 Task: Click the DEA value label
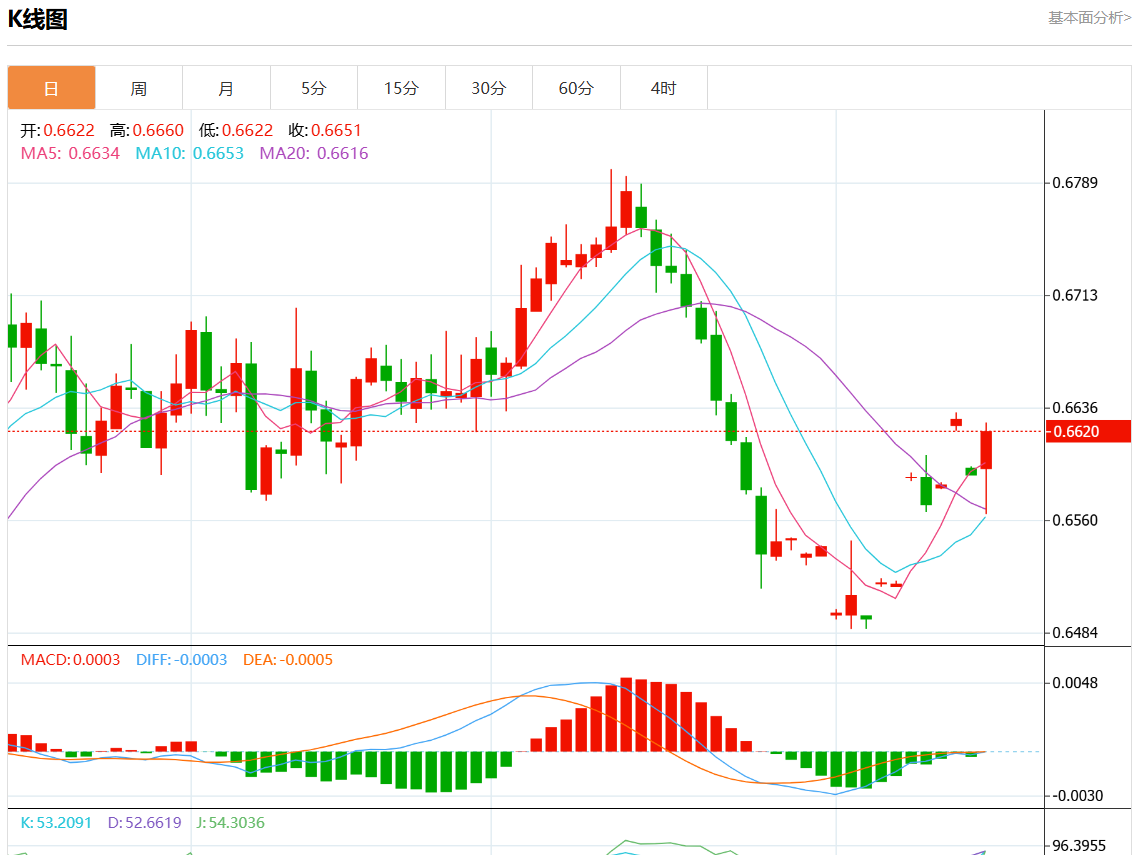pos(288,660)
